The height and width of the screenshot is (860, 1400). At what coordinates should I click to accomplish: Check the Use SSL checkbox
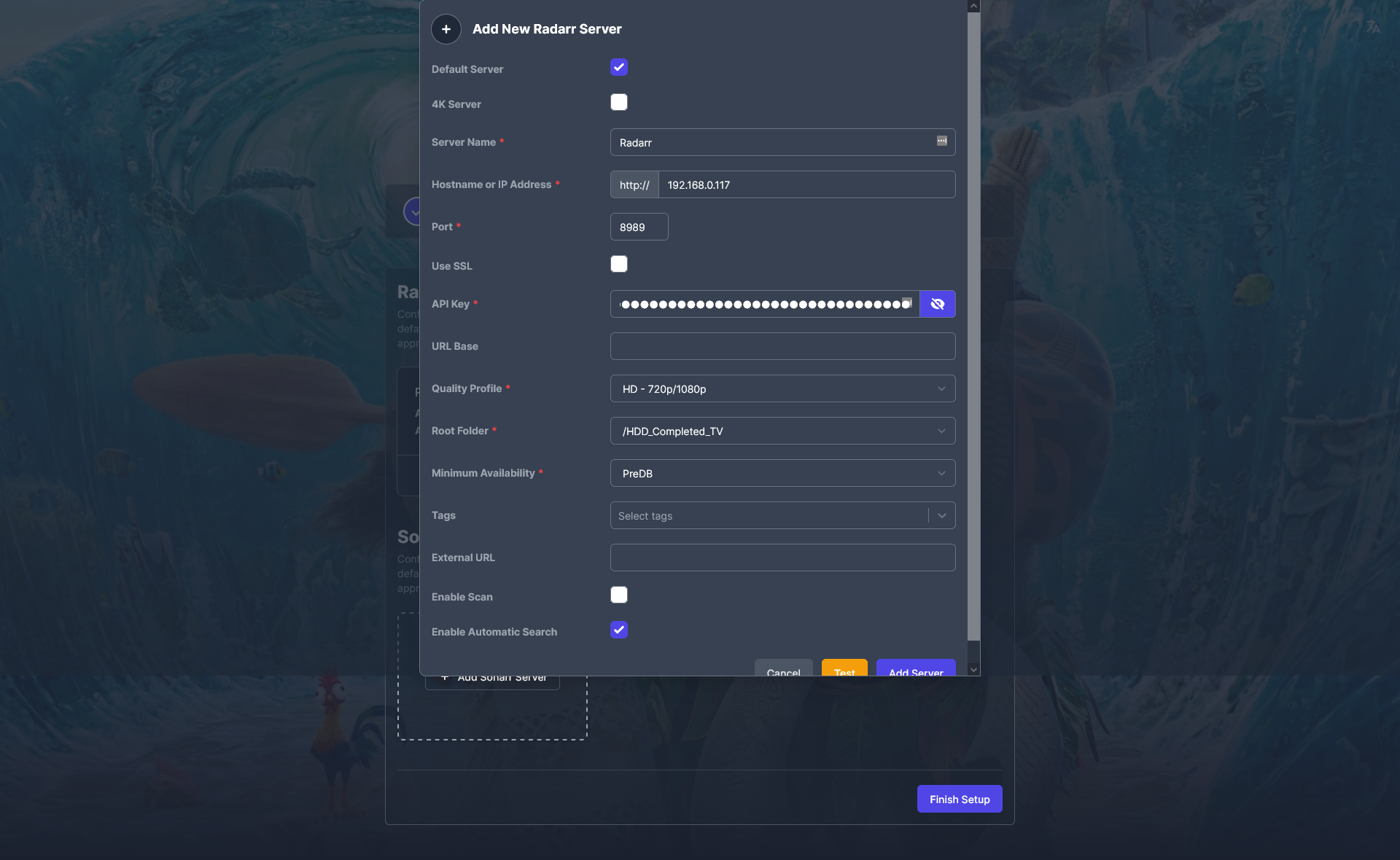click(x=618, y=264)
